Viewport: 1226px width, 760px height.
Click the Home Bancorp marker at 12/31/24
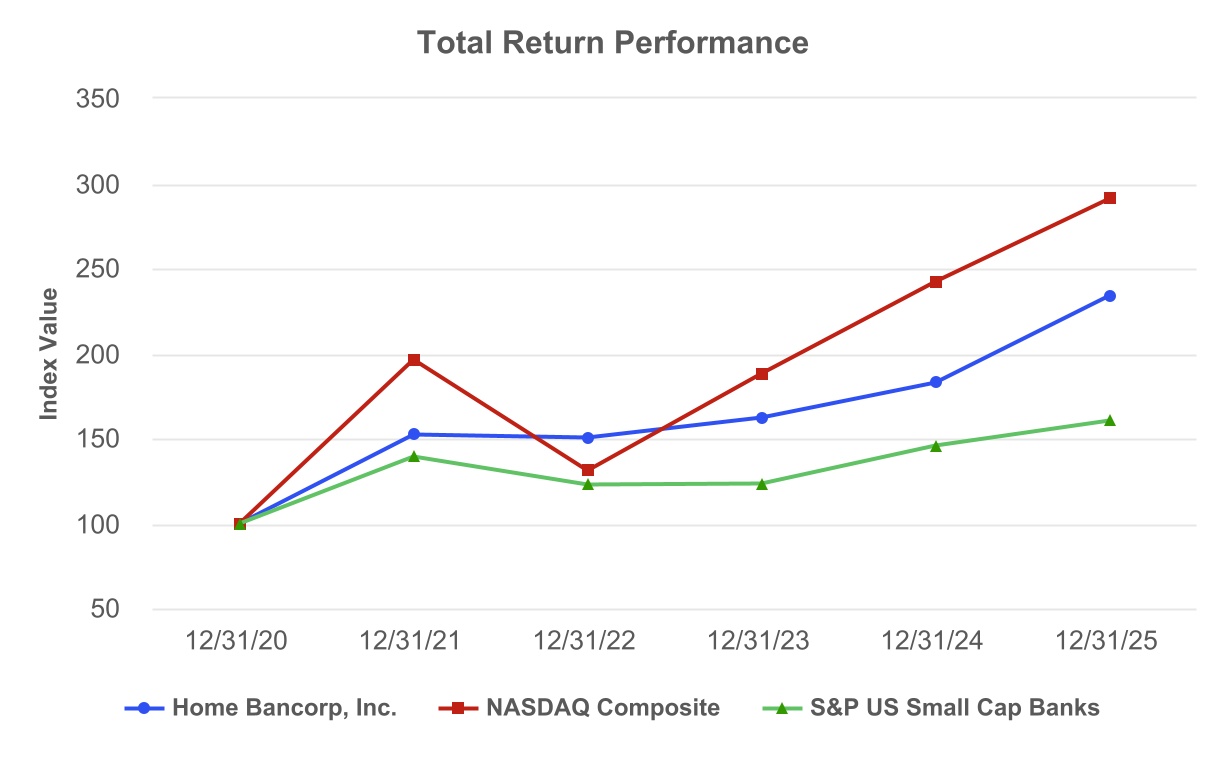tap(936, 382)
